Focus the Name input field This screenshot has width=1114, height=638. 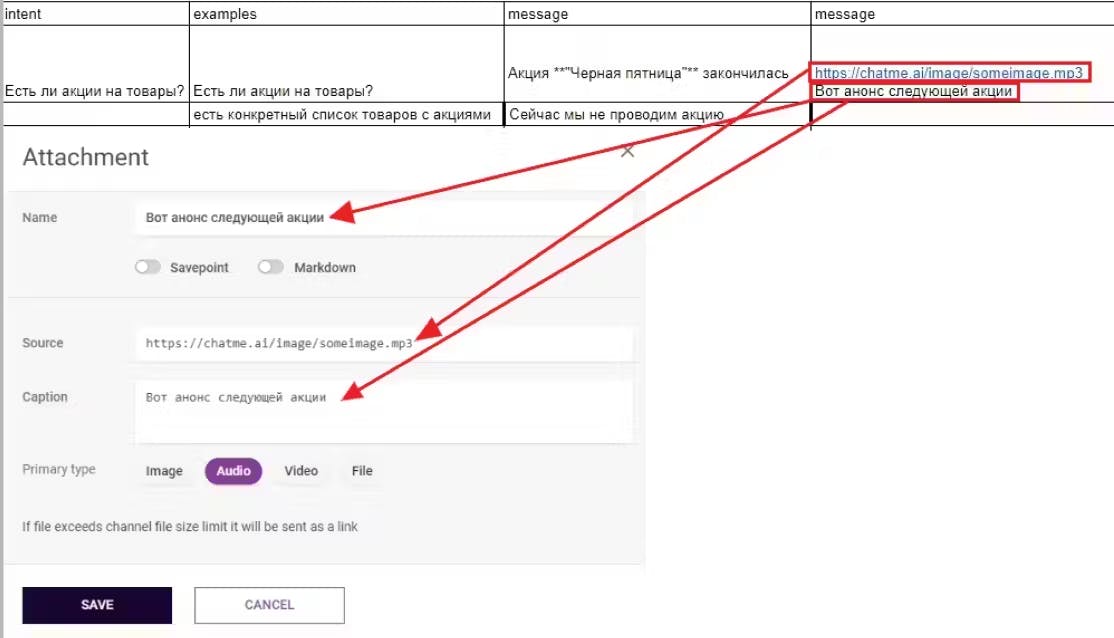[x=383, y=217]
